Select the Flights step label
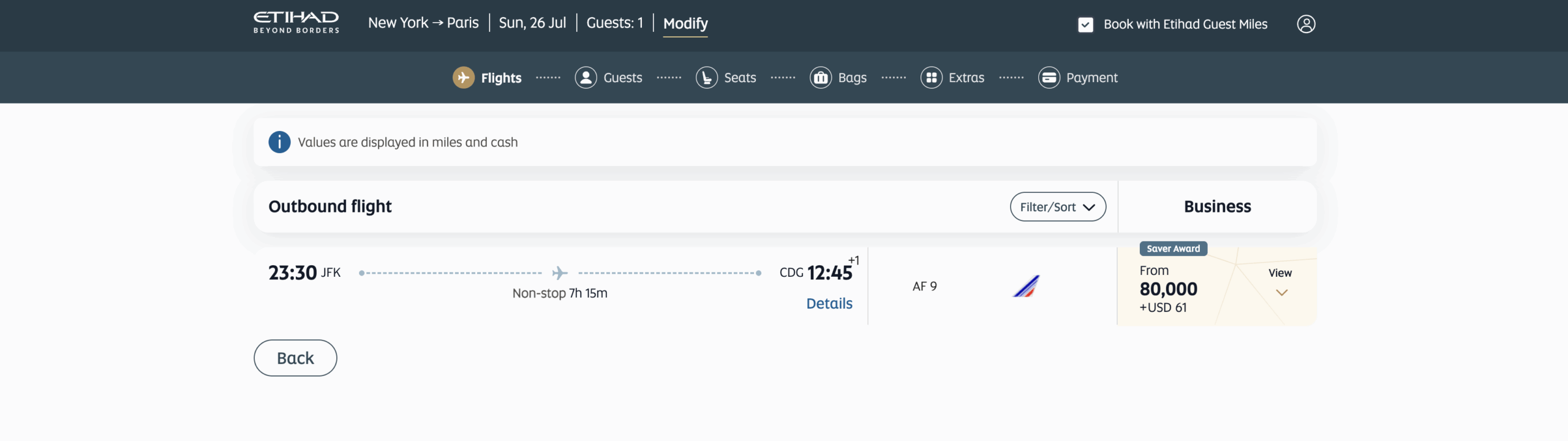 pyautogui.click(x=501, y=78)
